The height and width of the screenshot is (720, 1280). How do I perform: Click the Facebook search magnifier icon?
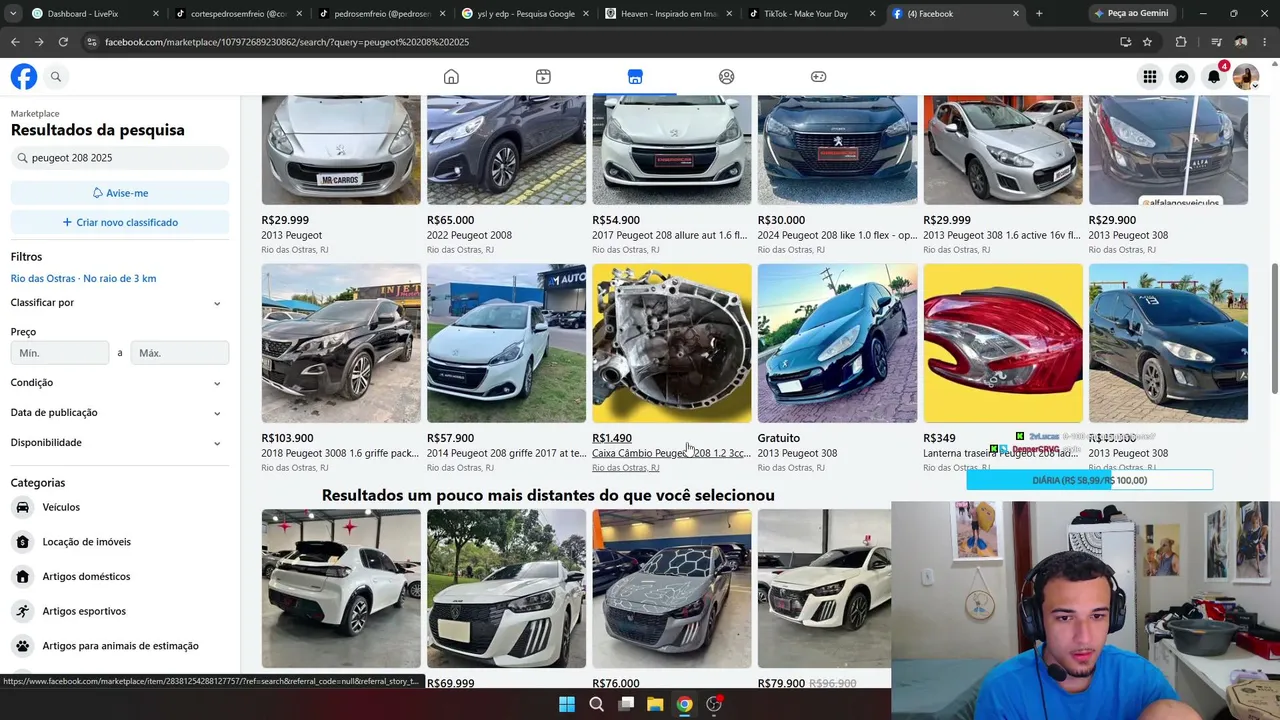[56, 77]
